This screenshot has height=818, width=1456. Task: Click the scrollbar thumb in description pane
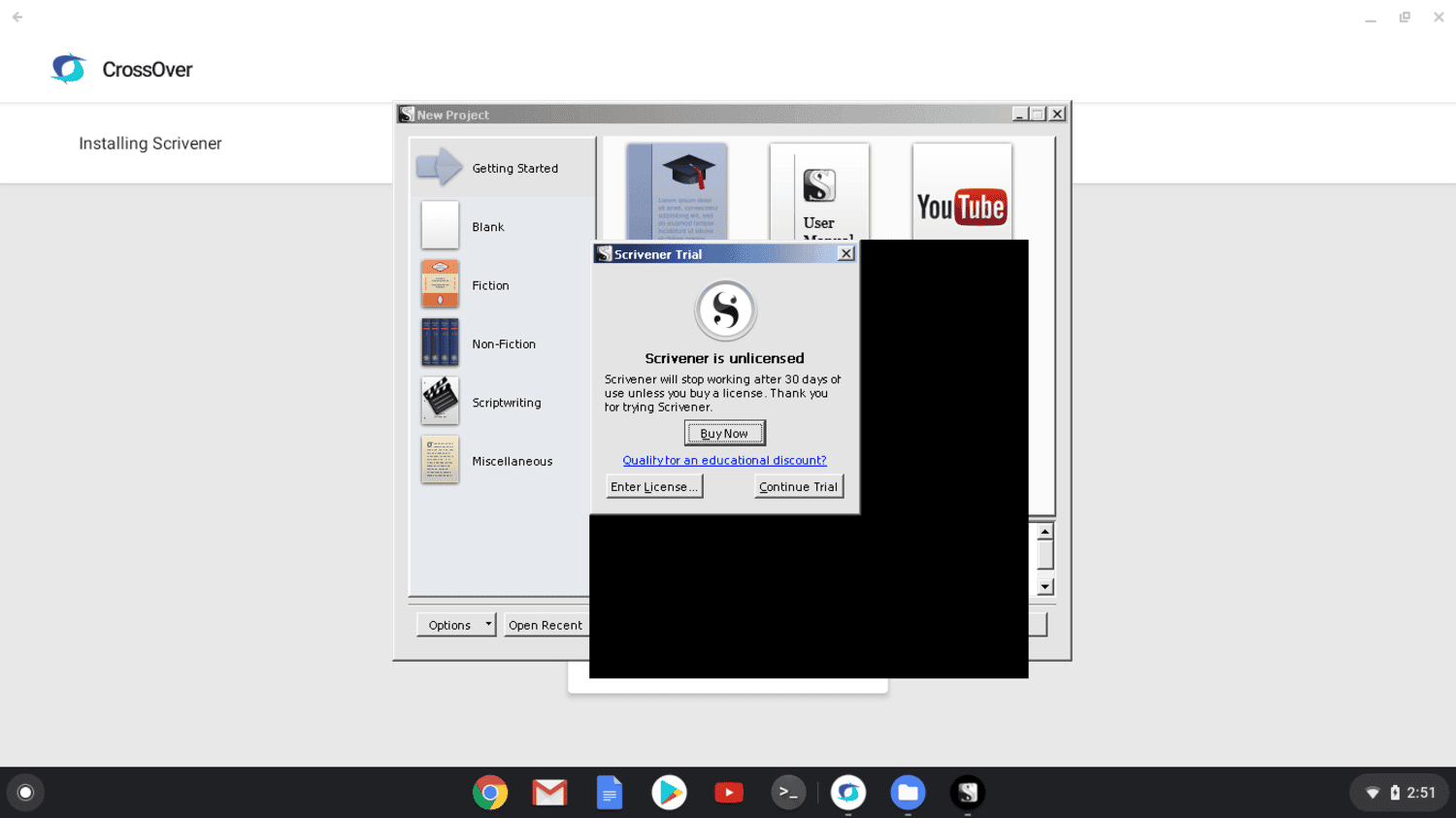click(x=1044, y=554)
